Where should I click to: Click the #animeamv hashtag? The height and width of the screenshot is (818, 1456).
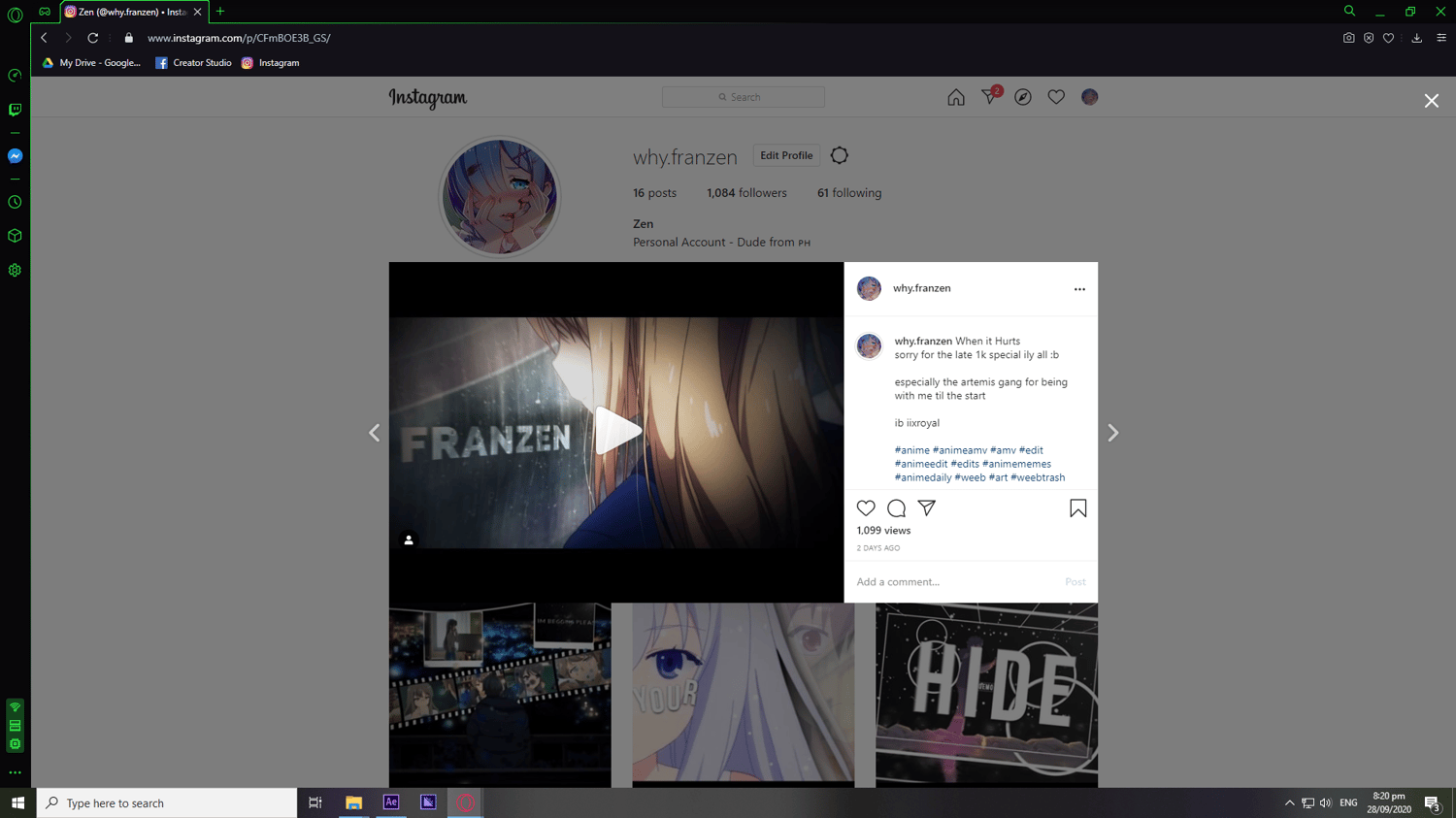tap(959, 450)
